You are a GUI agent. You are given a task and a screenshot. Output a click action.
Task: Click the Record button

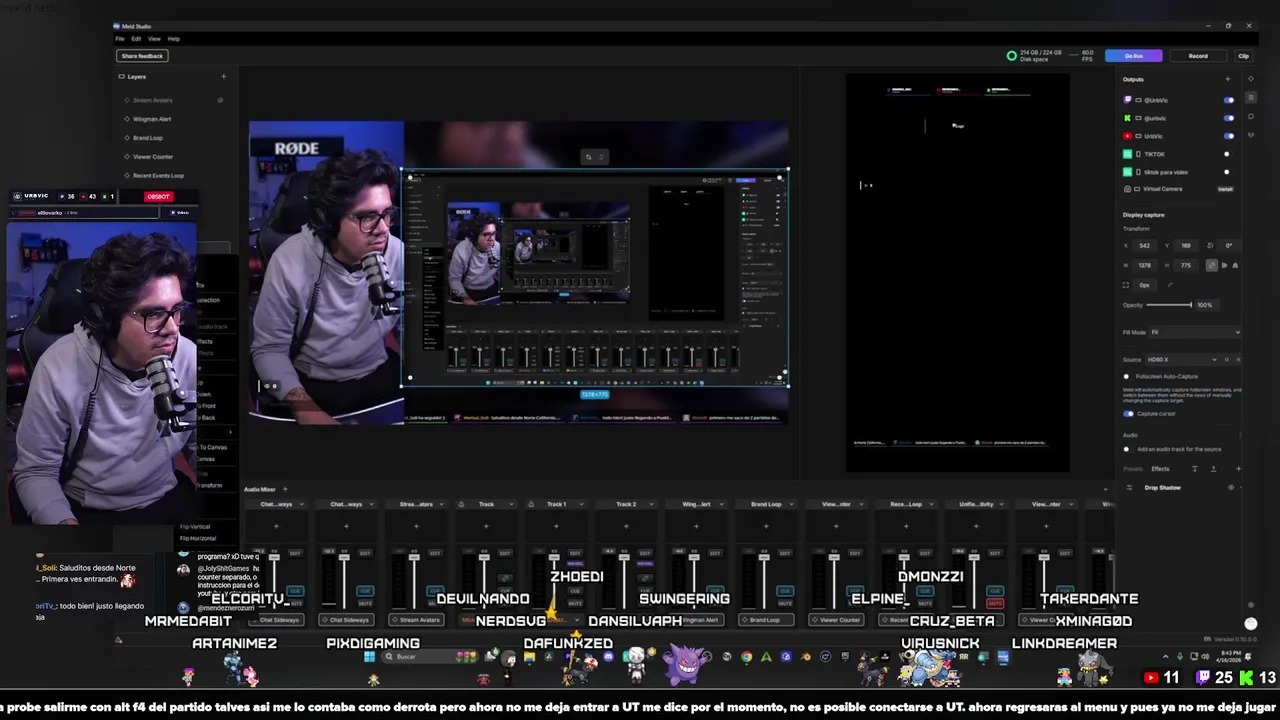[x=1198, y=56]
